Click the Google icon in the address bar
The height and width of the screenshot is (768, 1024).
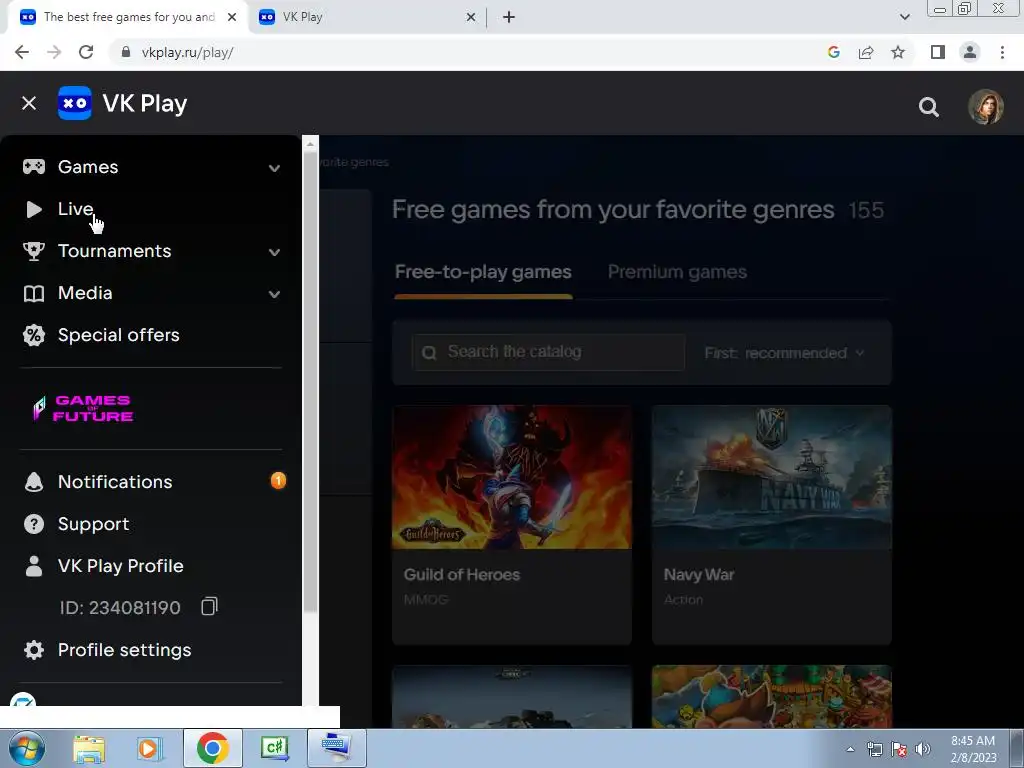[x=833, y=52]
